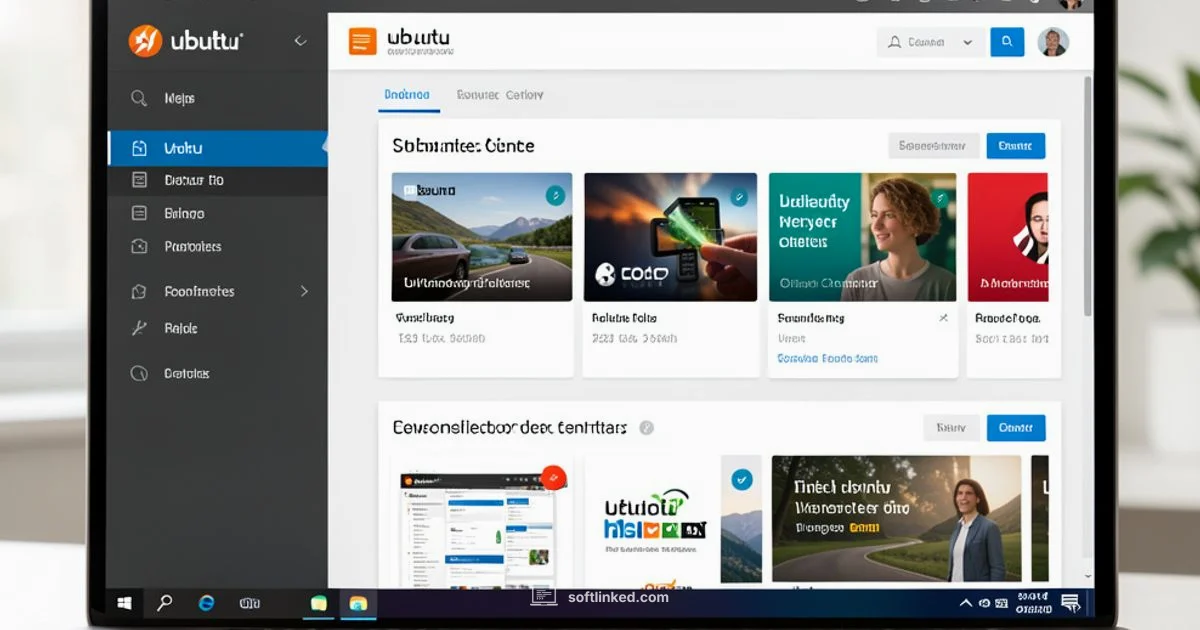The image size is (1200, 630).
Task: Expand the chevron next to the header search field
Action: [x=966, y=42]
